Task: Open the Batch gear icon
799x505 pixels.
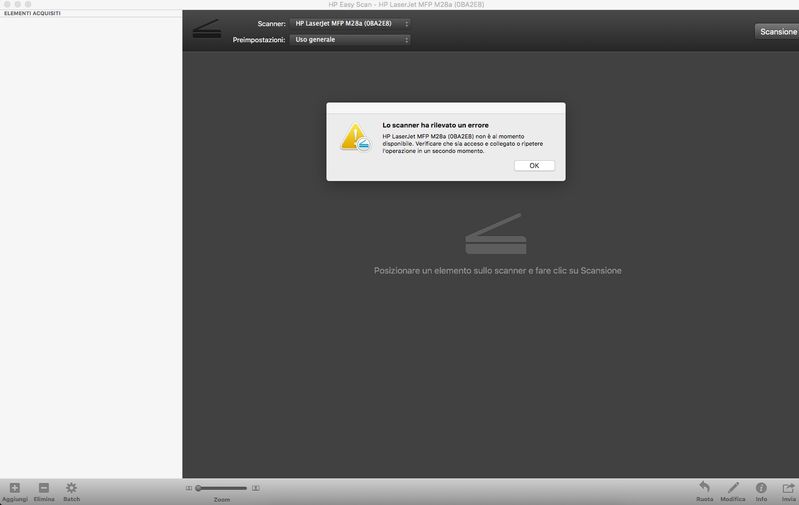Action: [71, 488]
